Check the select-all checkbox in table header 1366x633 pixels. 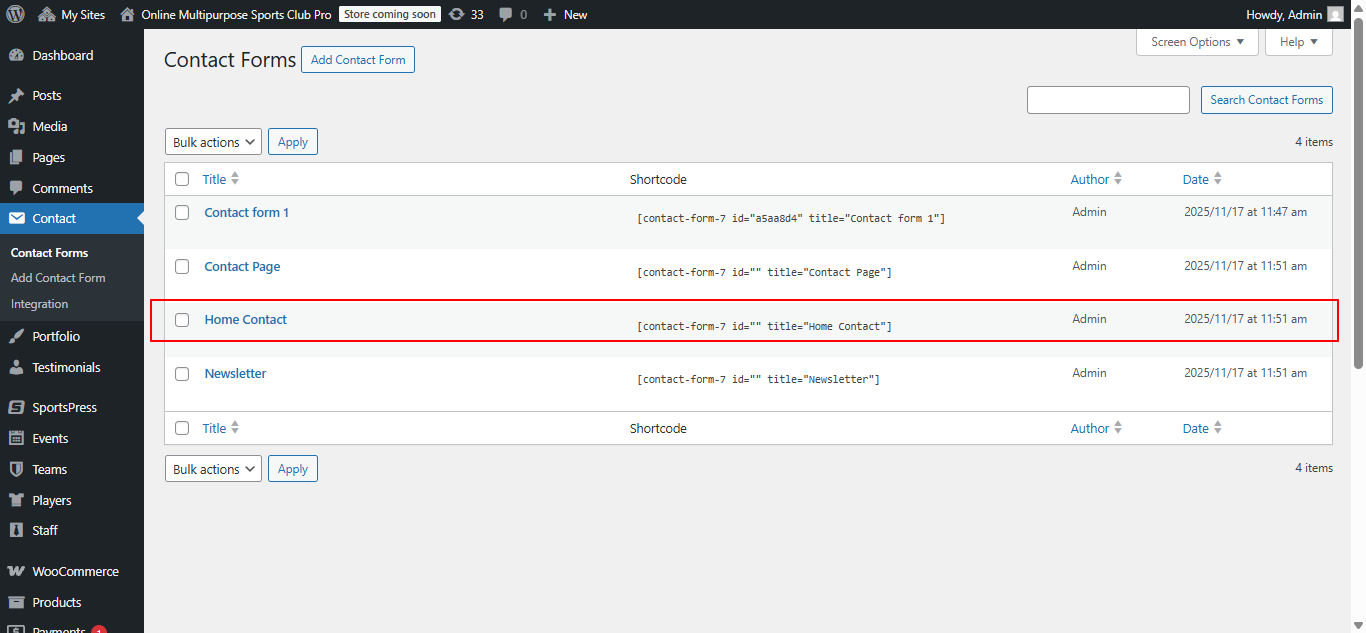(181, 178)
